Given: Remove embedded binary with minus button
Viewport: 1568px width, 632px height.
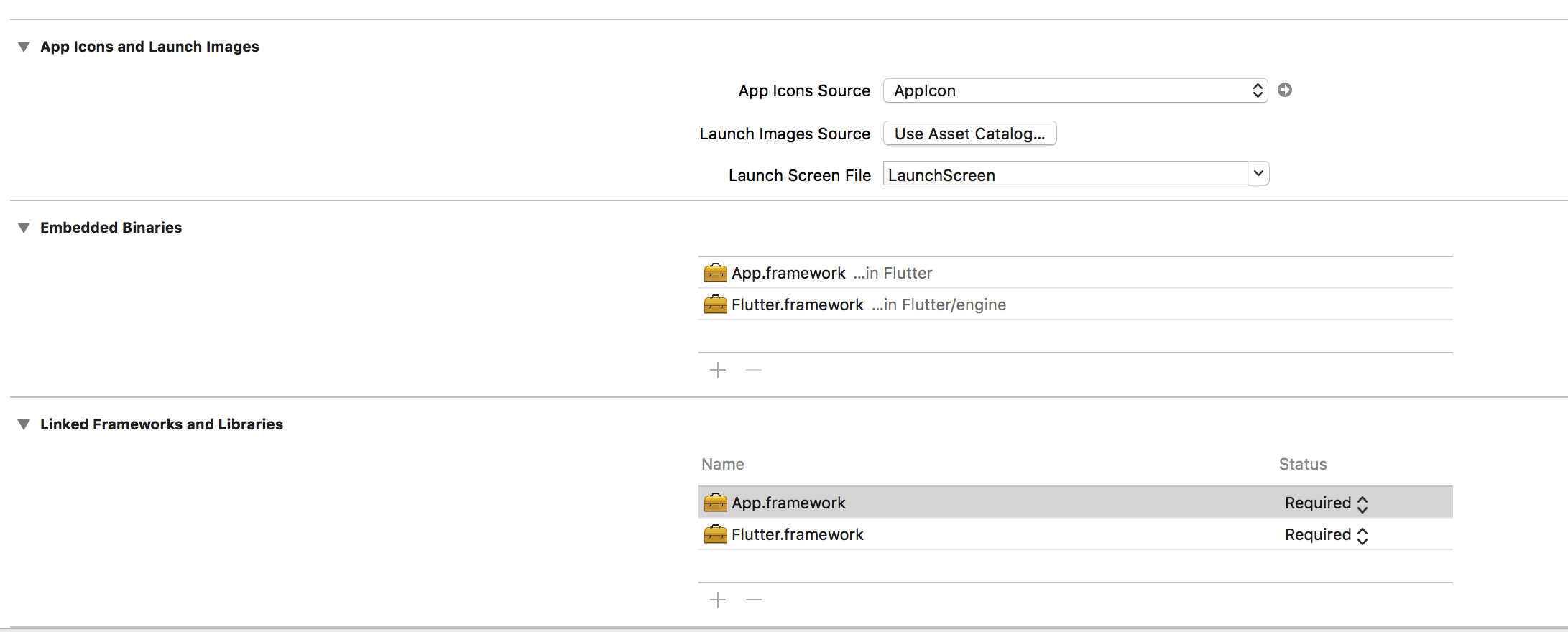Looking at the screenshot, I should (754, 370).
